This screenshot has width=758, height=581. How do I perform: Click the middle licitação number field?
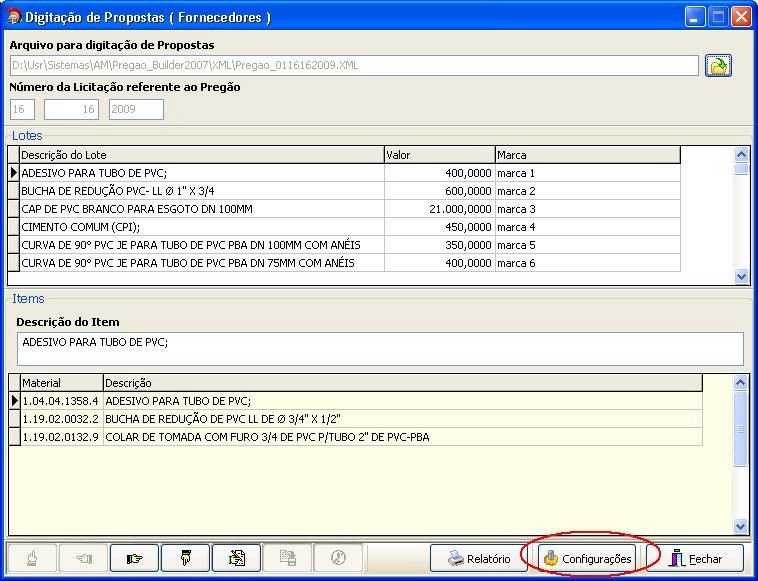(72, 109)
